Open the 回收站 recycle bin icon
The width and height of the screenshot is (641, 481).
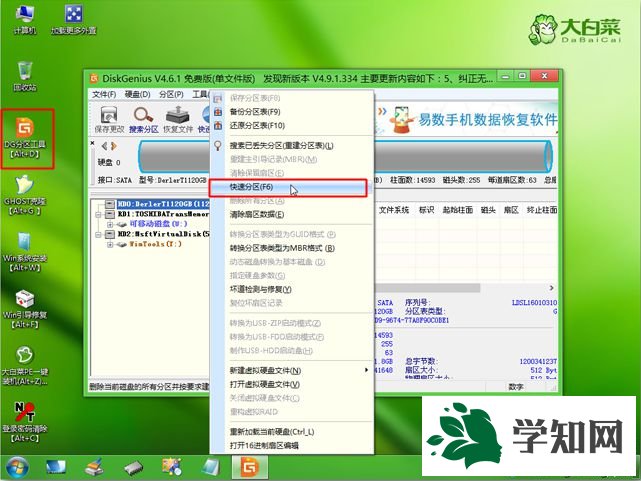[25, 76]
